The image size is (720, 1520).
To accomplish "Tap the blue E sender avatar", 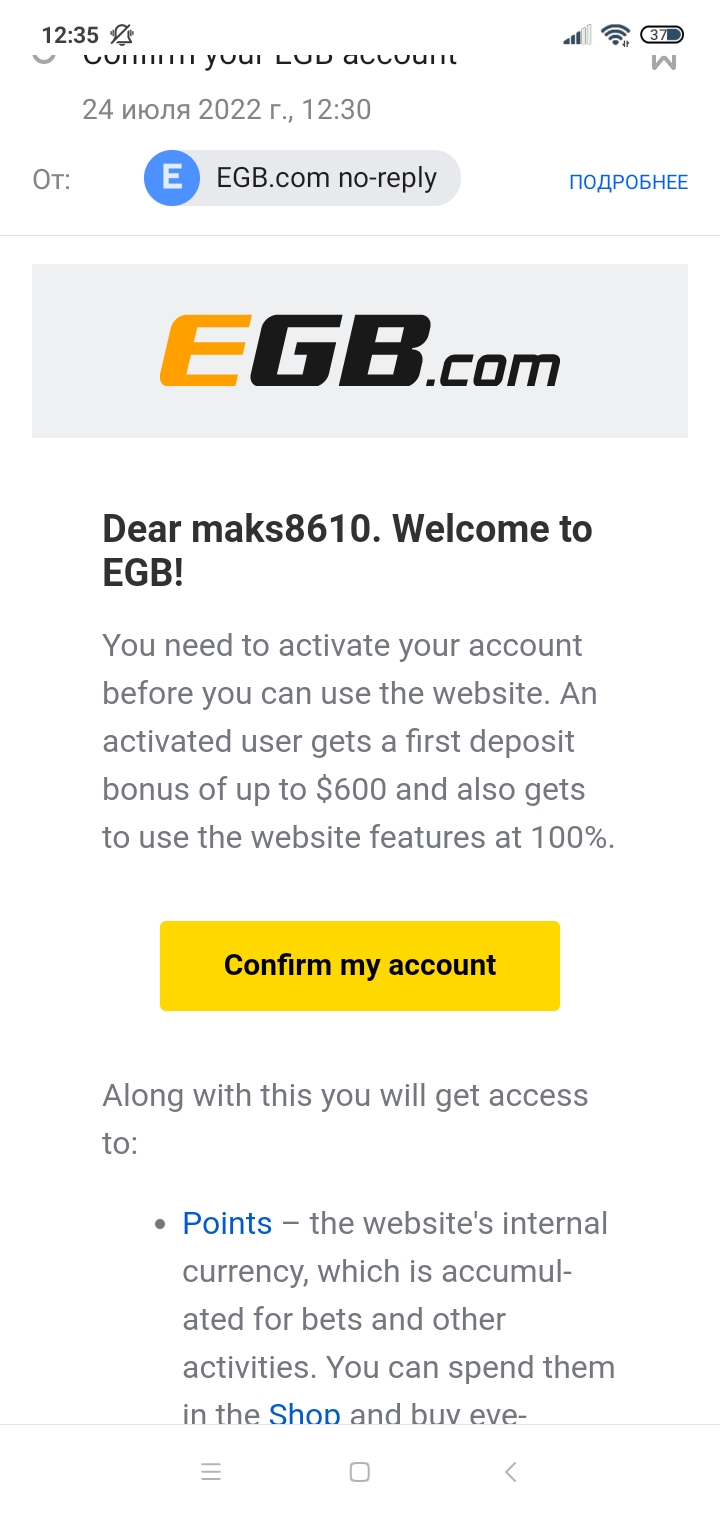I will 172,178.
